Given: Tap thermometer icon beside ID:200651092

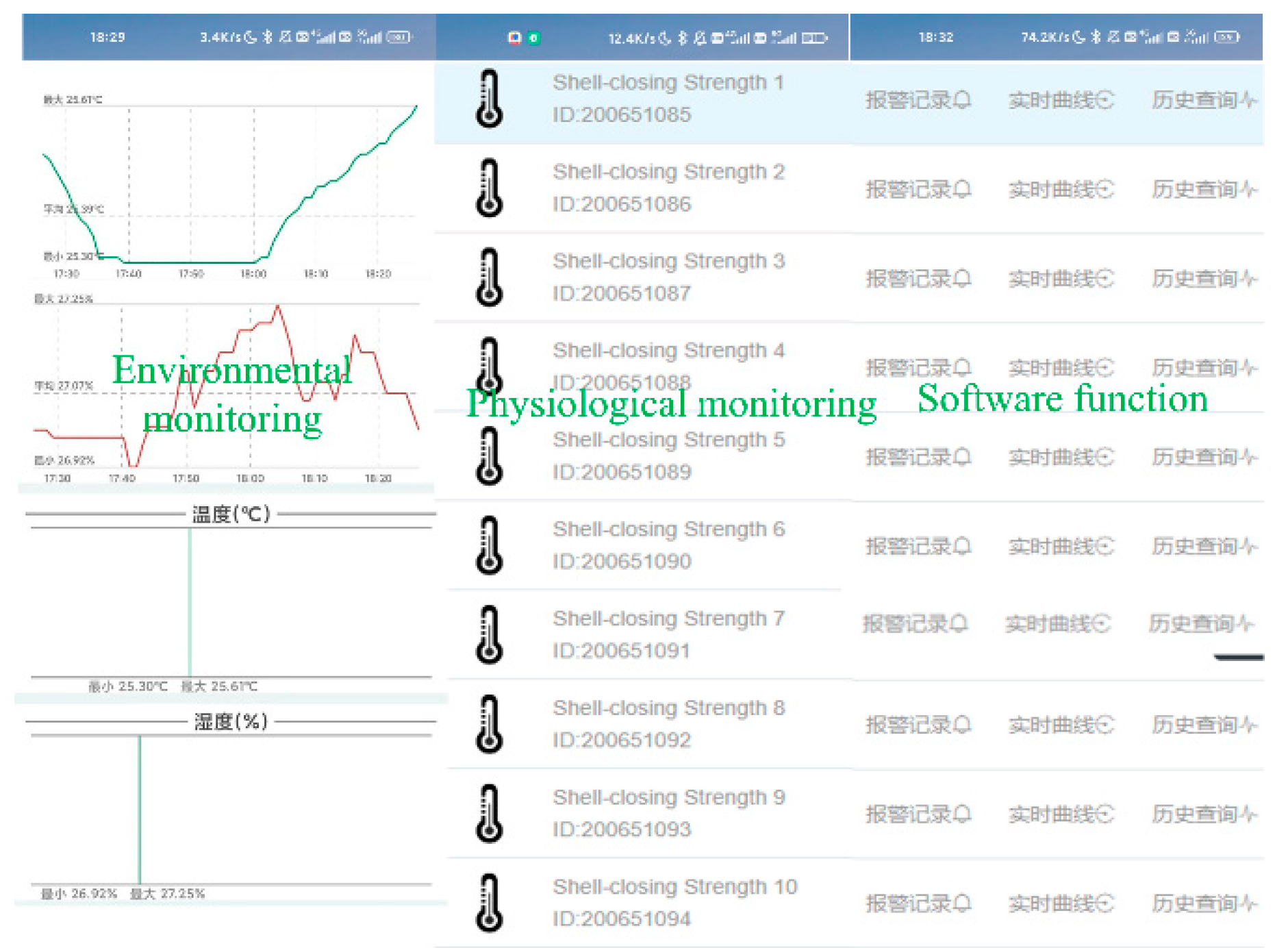Looking at the screenshot, I should (x=489, y=724).
